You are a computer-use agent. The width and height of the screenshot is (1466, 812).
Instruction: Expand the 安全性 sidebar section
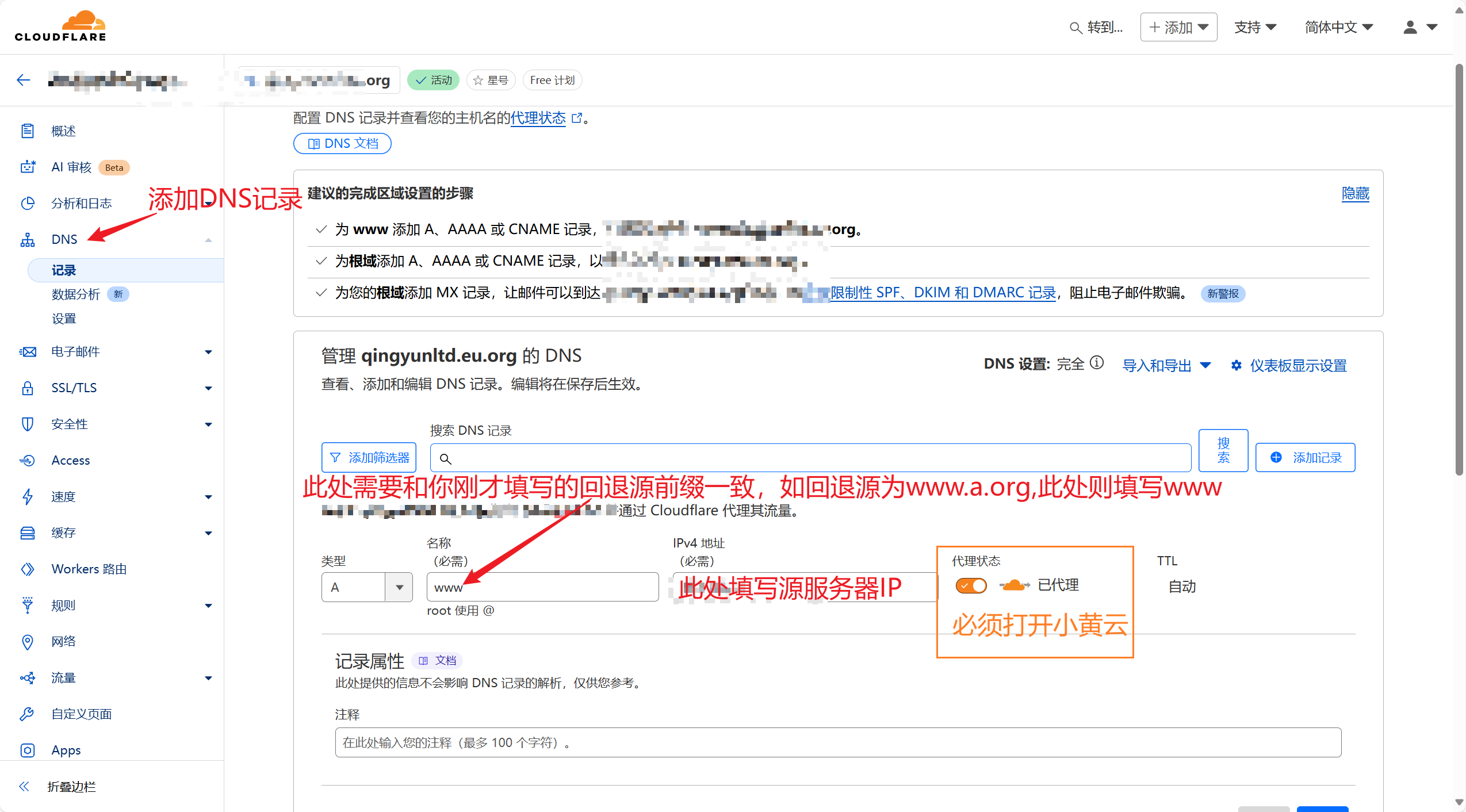(x=208, y=424)
